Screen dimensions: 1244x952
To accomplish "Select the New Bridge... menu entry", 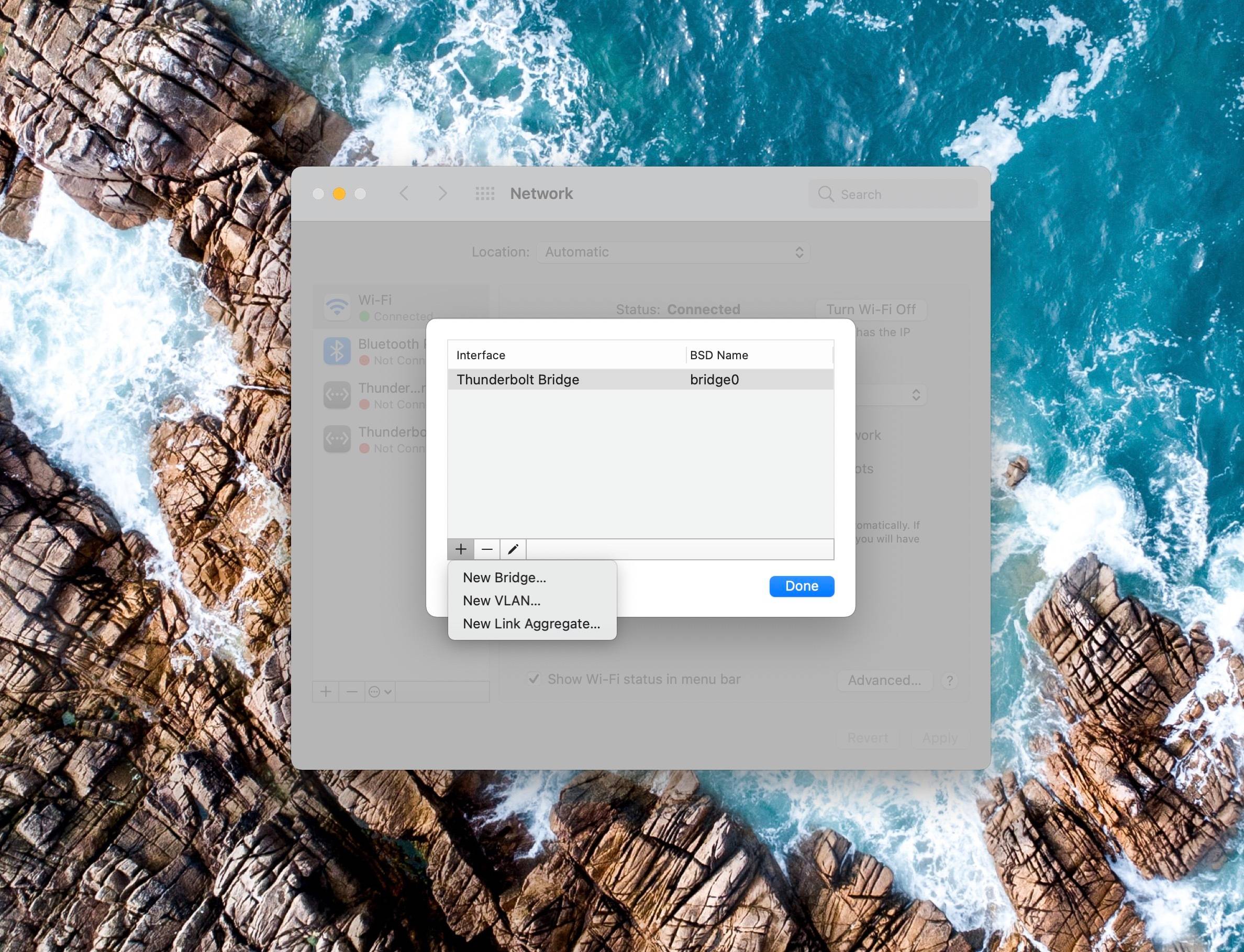I will click(x=531, y=578).
